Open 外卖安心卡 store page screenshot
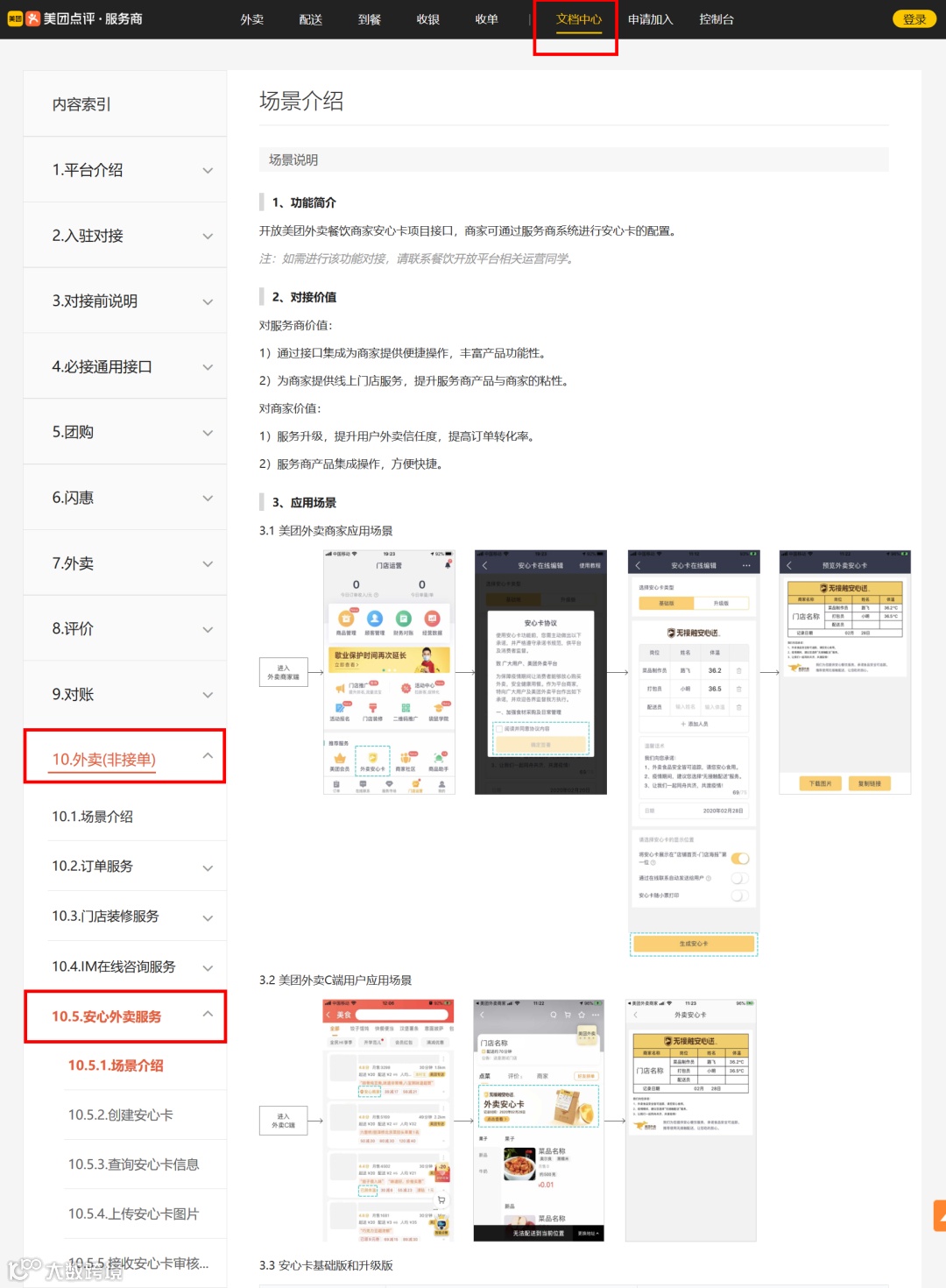The height and width of the screenshot is (1288, 946). 539,1120
